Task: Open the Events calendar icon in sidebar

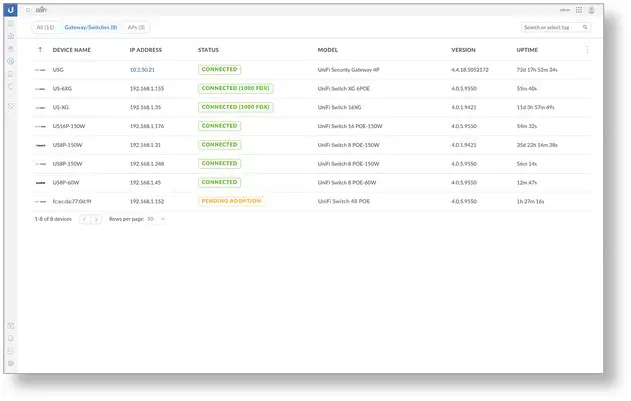Action: [x=11, y=325]
